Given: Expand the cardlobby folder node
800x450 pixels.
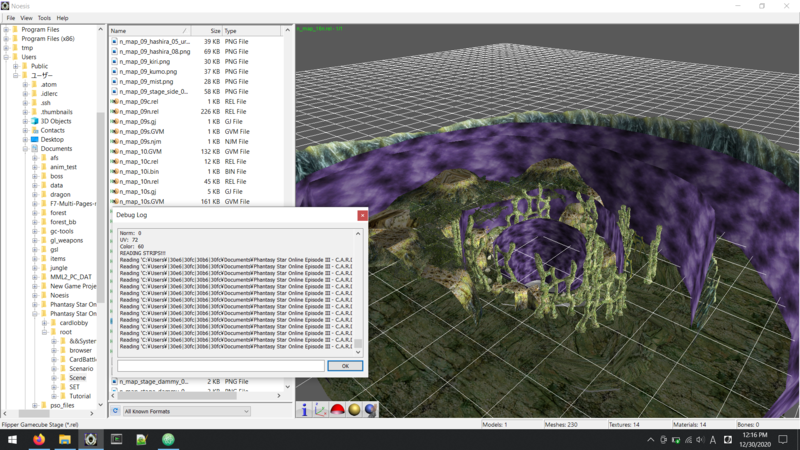Looking at the screenshot, I should pyautogui.click(x=45, y=323).
